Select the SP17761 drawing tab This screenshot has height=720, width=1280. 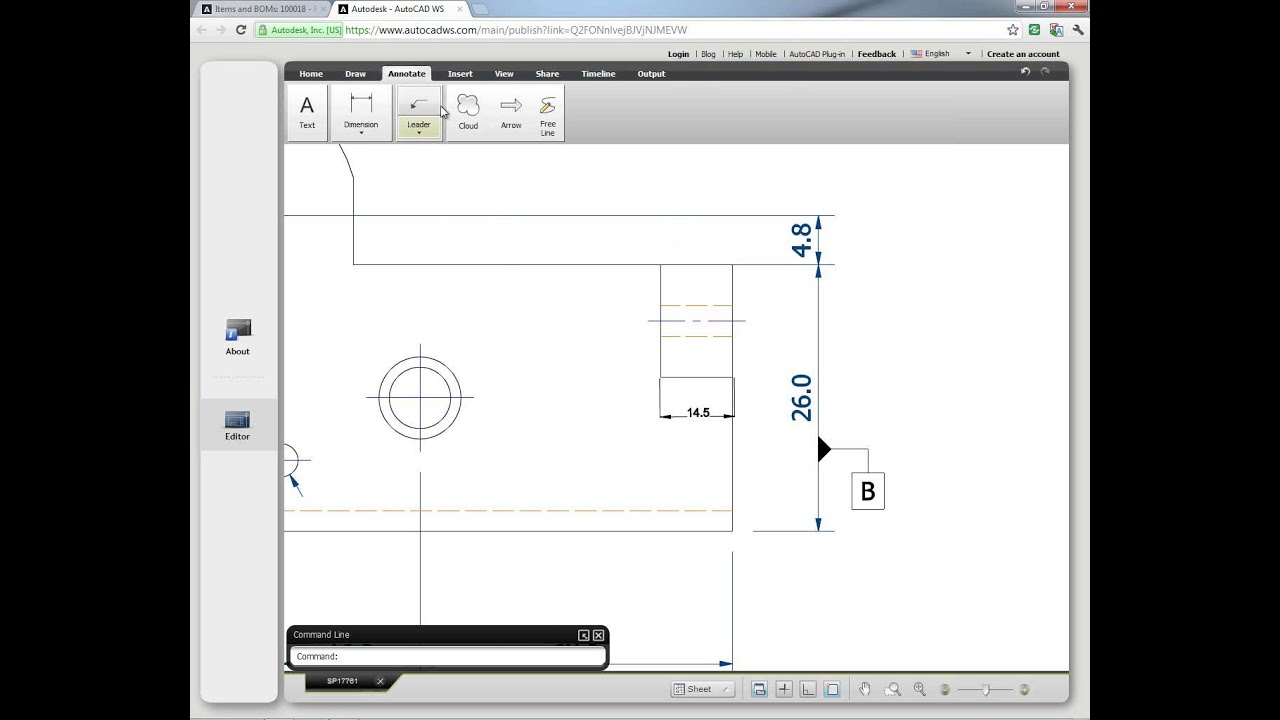pyautogui.click(x=341, y=681)
